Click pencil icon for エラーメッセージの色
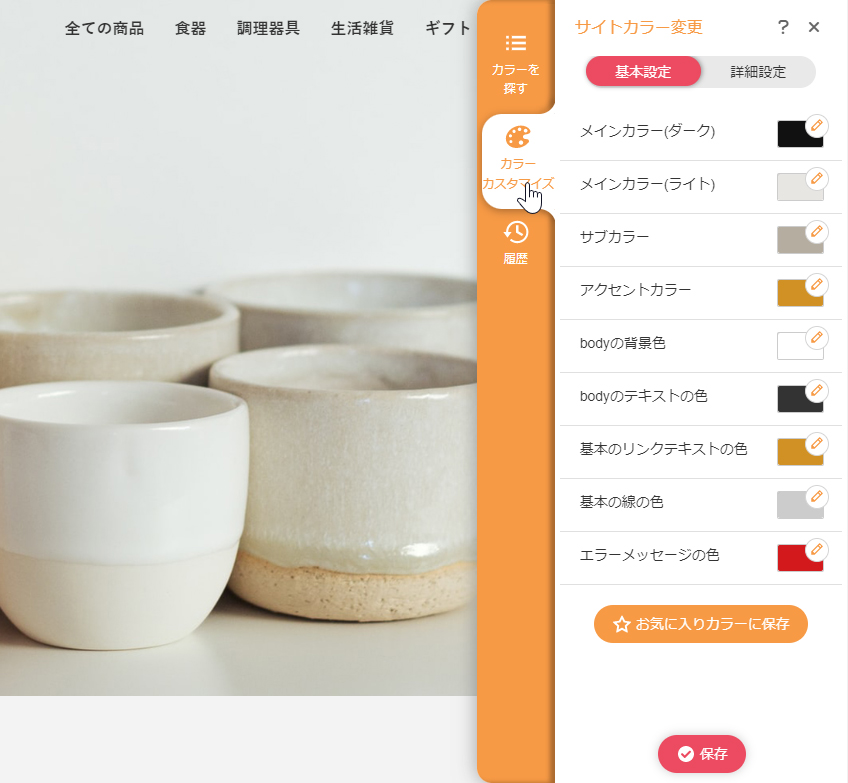The image size is (848, 783). click(x=816, y=549)
